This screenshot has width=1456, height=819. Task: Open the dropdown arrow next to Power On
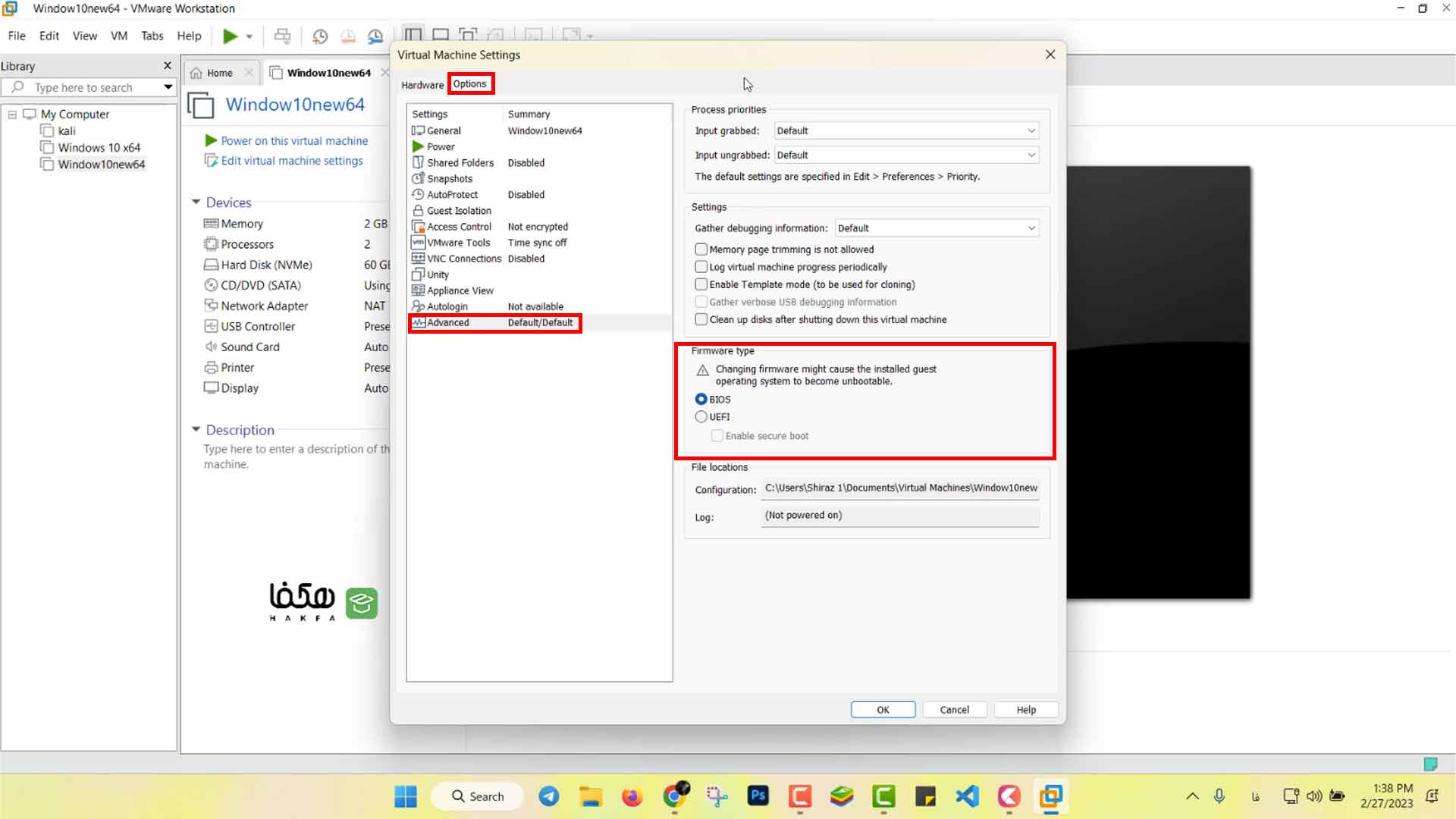(249, 36)
